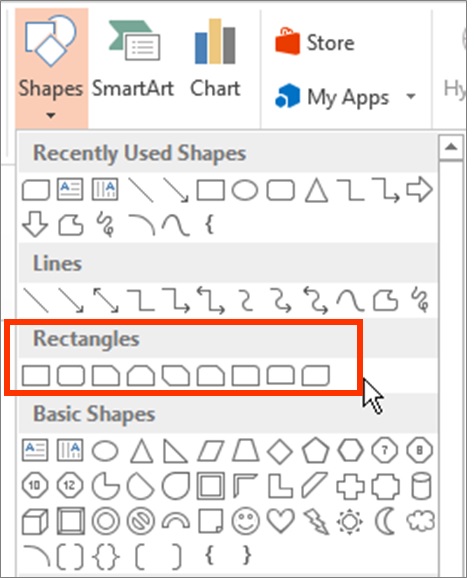Open the SmartArt gallery

(133, 59)
